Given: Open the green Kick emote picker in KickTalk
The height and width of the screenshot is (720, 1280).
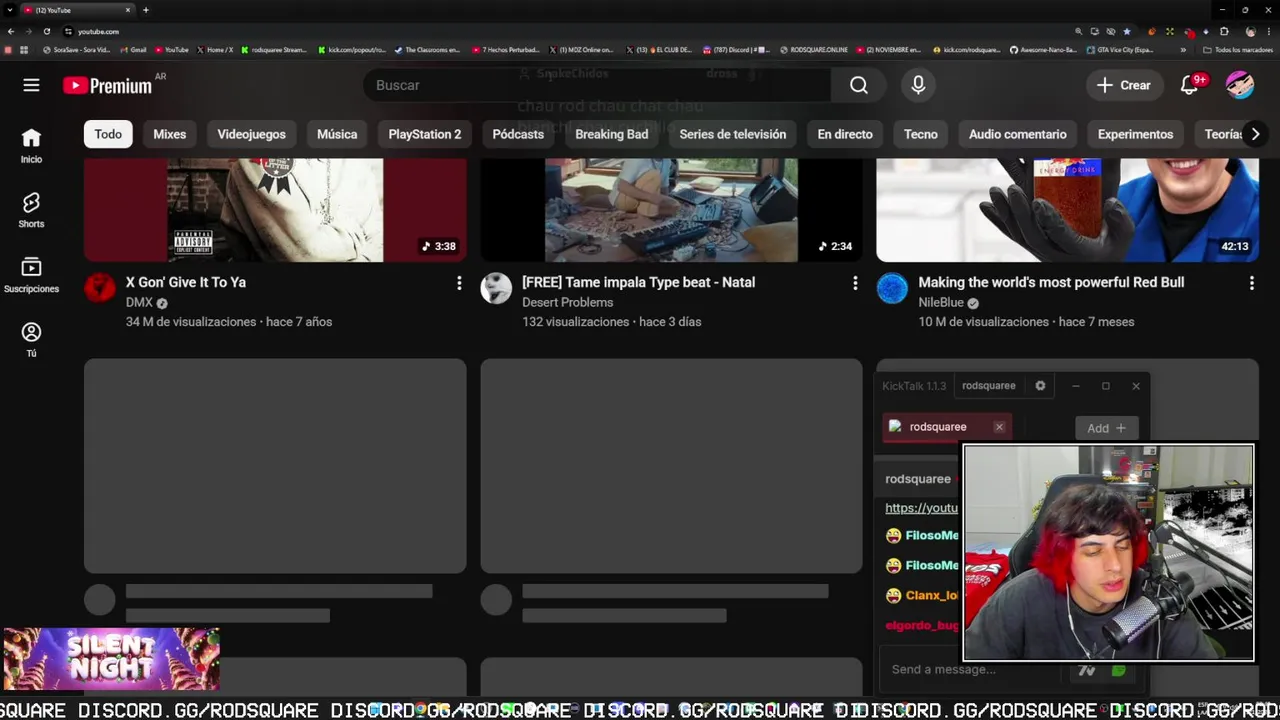Looking at the screenshot, I should pyautogui.click(x=1118, y=670).
